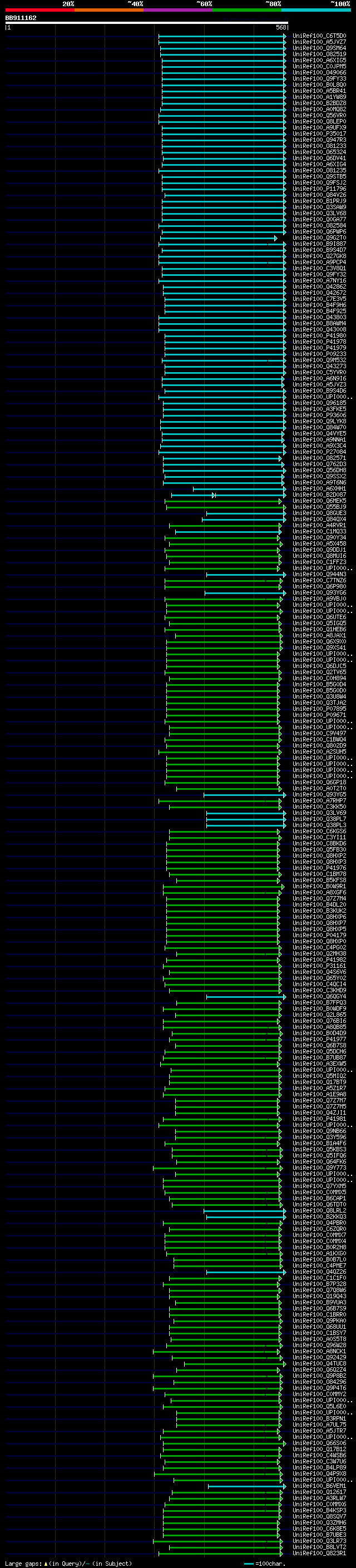Open hit UniRef100_C0JPM5
The width and height of the screenshot is (356, 1568).
319,66
